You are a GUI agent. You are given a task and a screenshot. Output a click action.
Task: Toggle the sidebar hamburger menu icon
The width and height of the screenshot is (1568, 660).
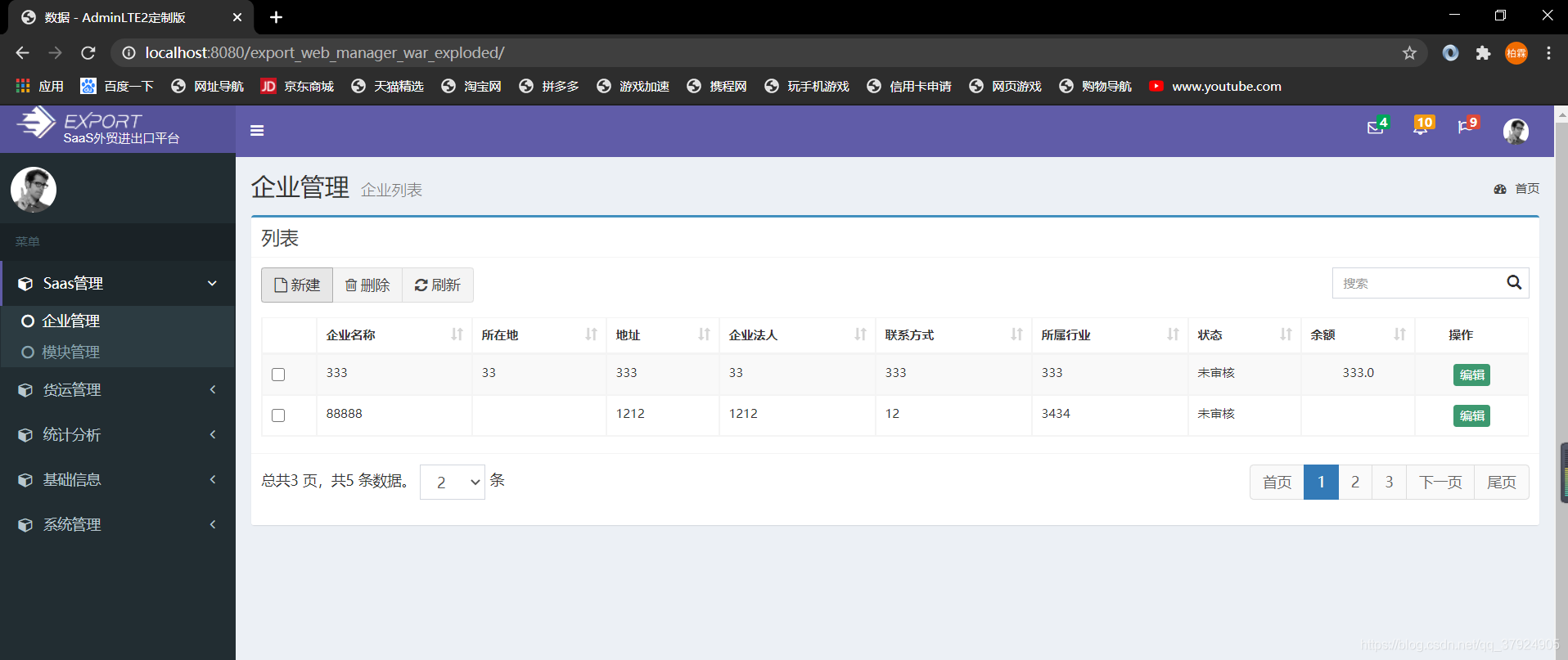[257, 130]
